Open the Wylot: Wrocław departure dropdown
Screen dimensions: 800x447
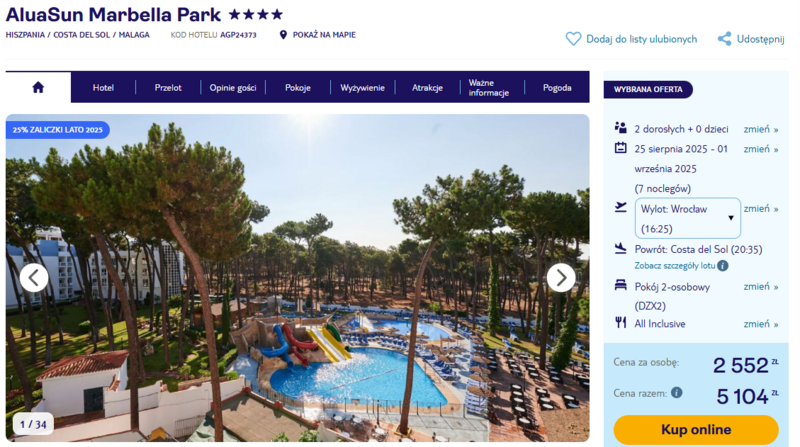(687, 218)
